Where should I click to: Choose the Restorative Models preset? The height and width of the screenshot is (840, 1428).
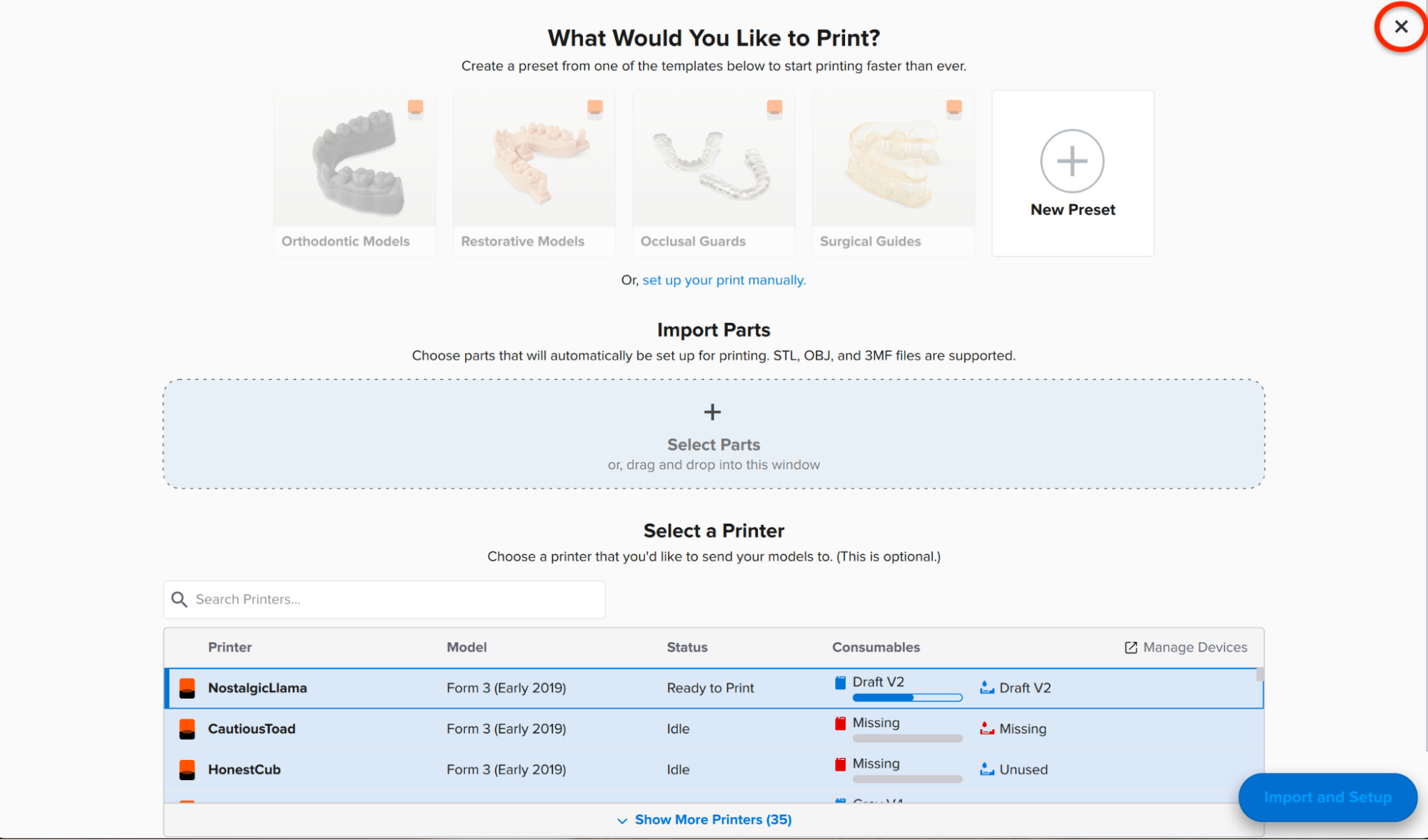(534, 173)
